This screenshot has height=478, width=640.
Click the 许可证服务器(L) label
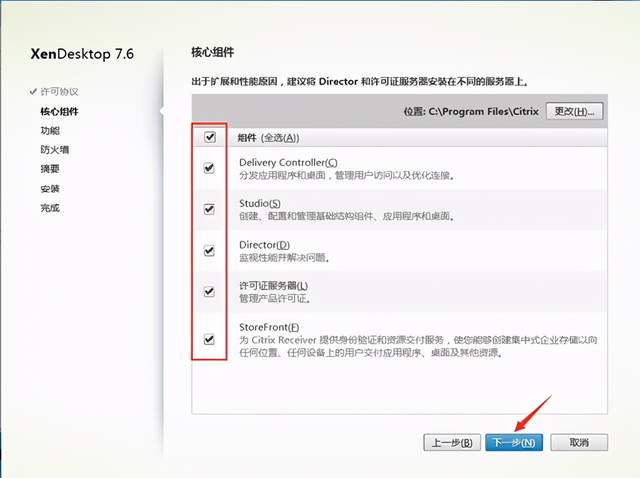(273, 286)
